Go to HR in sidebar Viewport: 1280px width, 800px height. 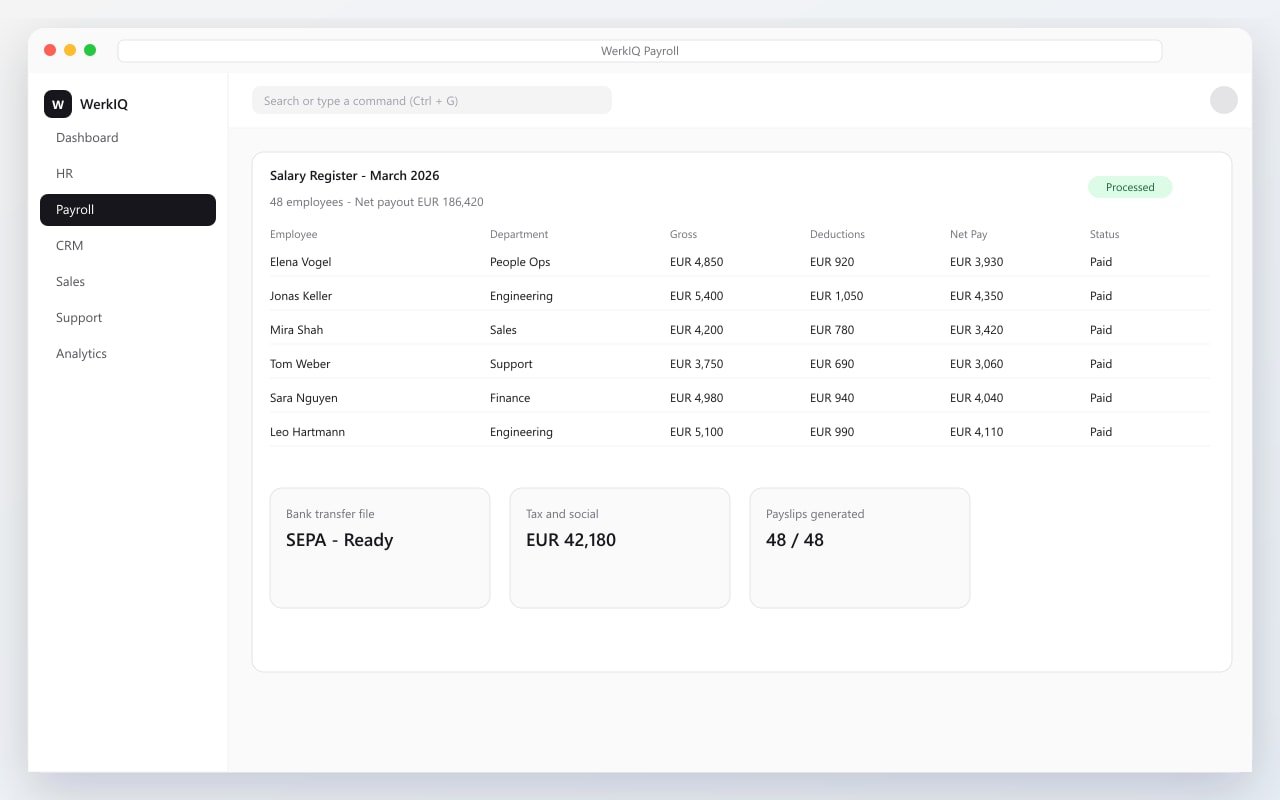click(128, 174)
